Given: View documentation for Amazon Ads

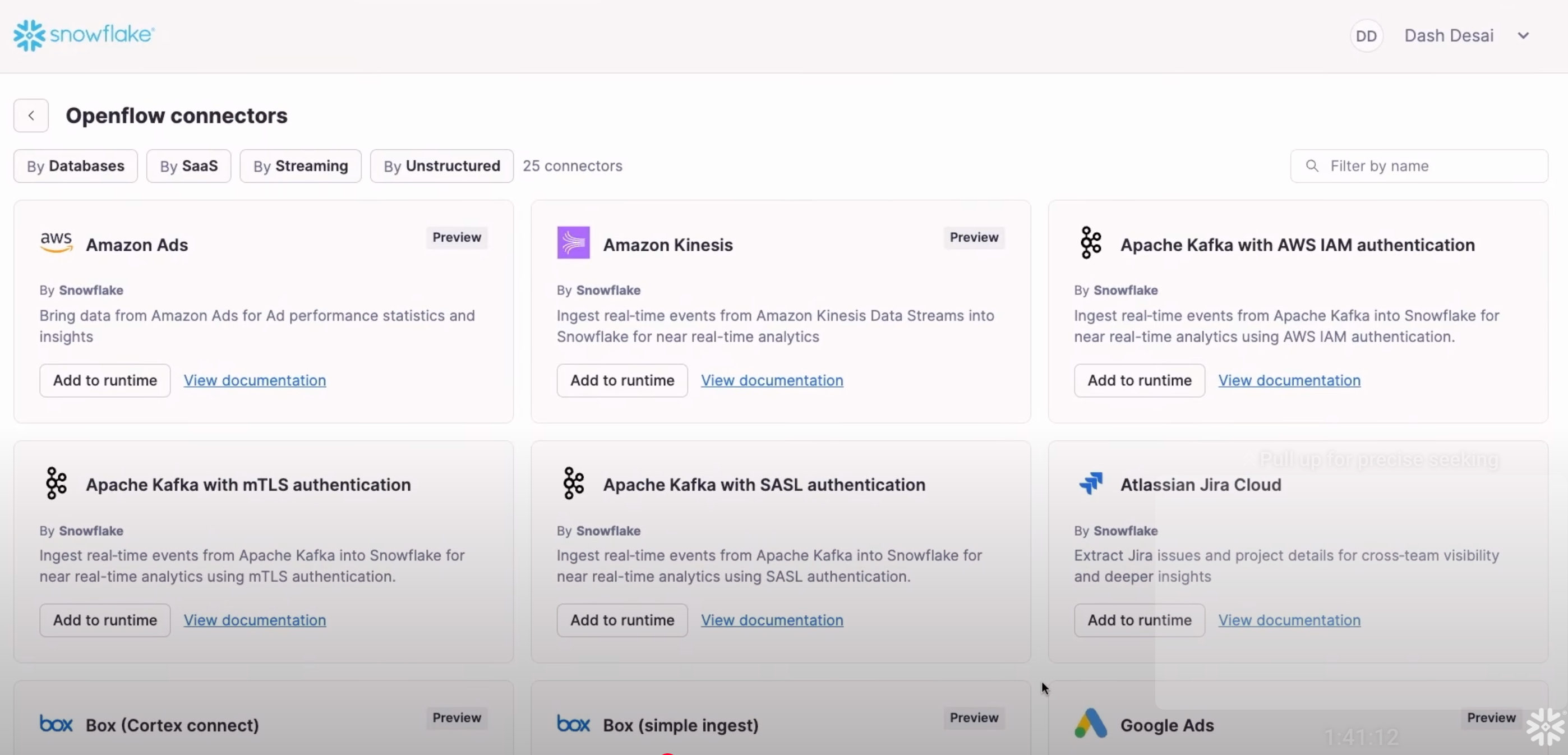Looking at the screenshot, I should (x=255, y=380).
